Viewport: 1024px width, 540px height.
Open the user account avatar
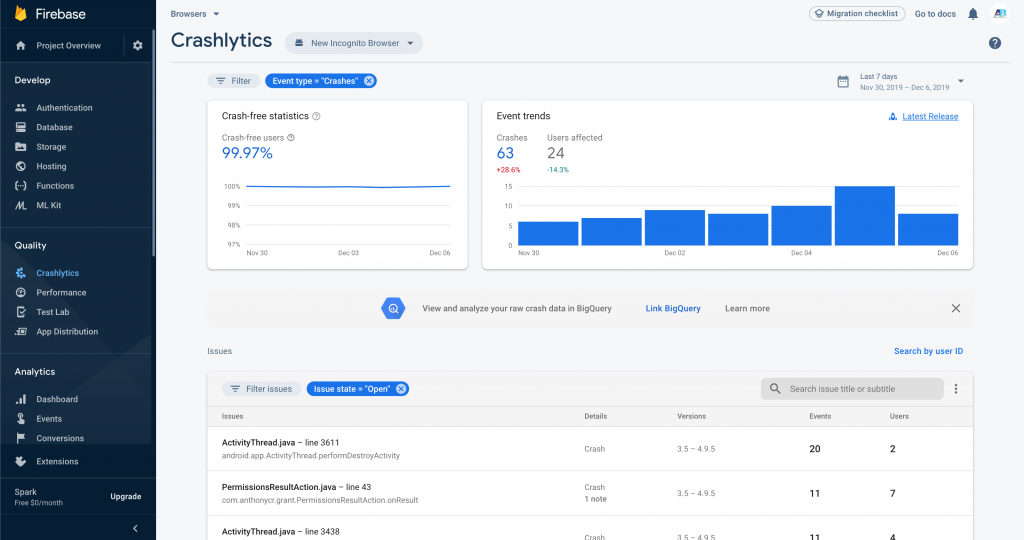point(1000,14)
